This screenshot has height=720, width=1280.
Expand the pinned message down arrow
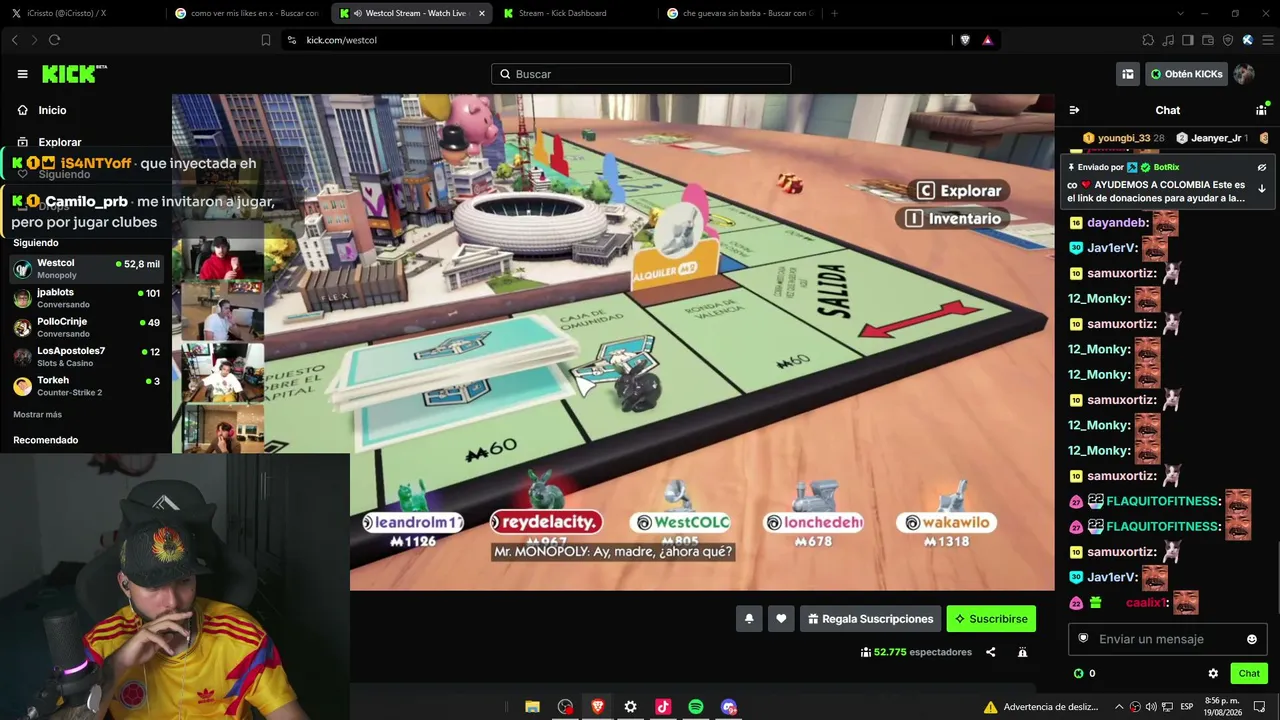(1262, 189)
